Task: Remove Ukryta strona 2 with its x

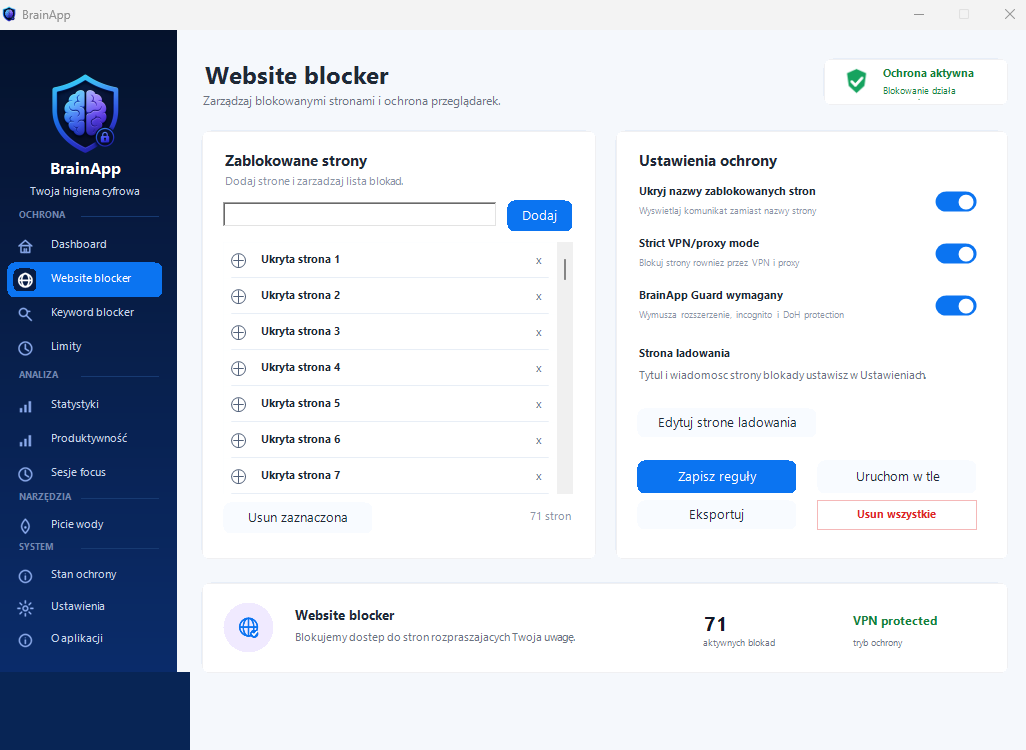Action: [x=539, y=297]
